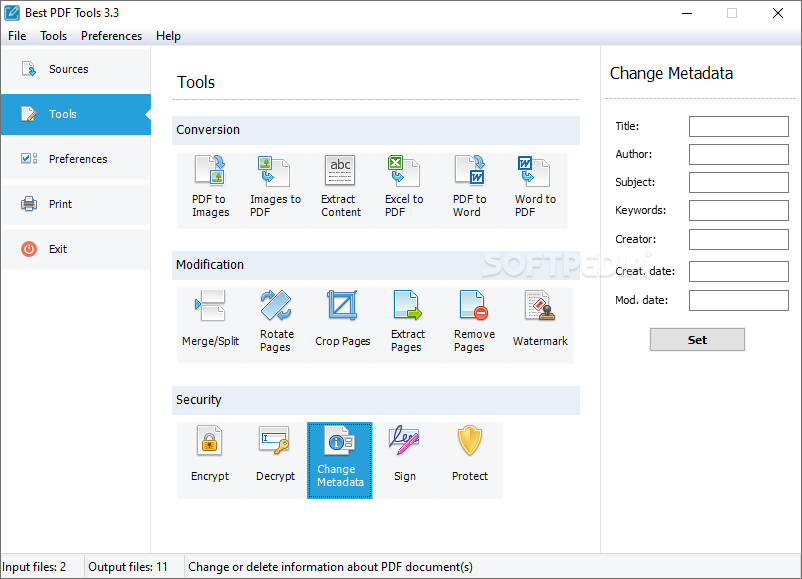Close the Best PDF Tools window
802x579 pixels.
pyautogui.click(x=777, y=13)
